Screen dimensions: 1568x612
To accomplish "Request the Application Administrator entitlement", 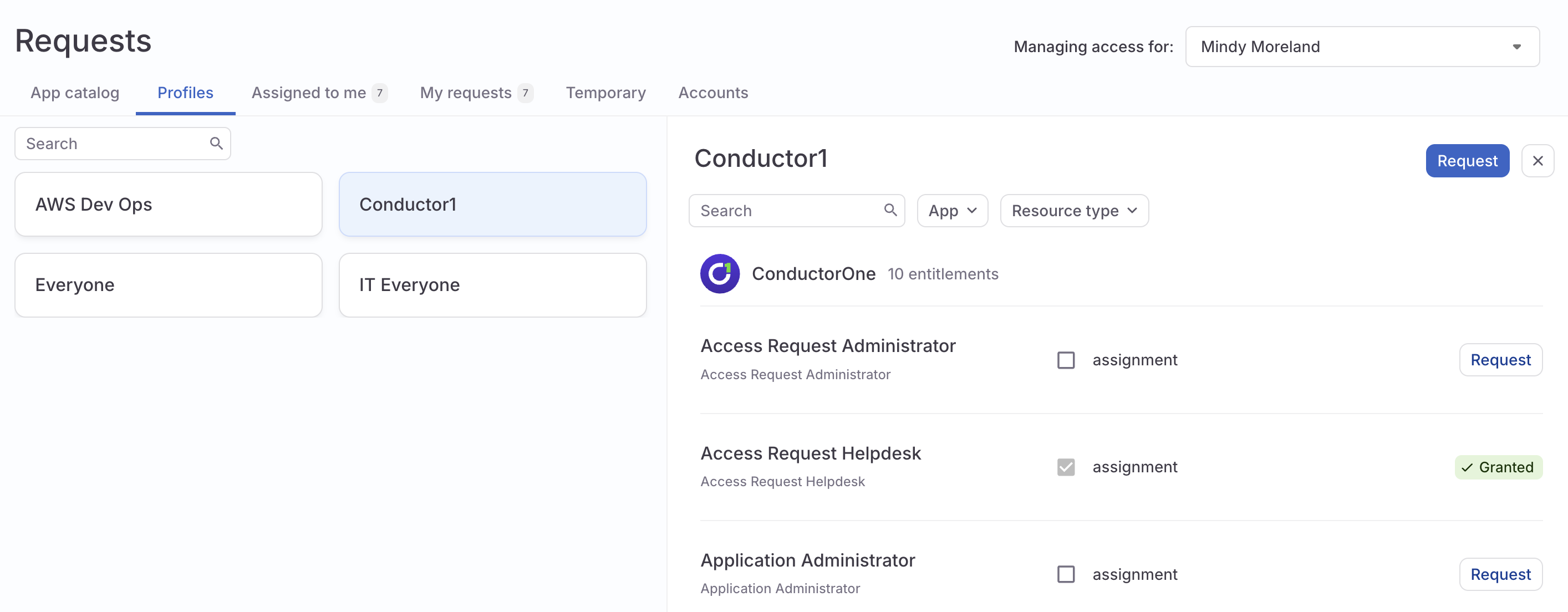I will pyautogui.click(x=1500, y=574).
